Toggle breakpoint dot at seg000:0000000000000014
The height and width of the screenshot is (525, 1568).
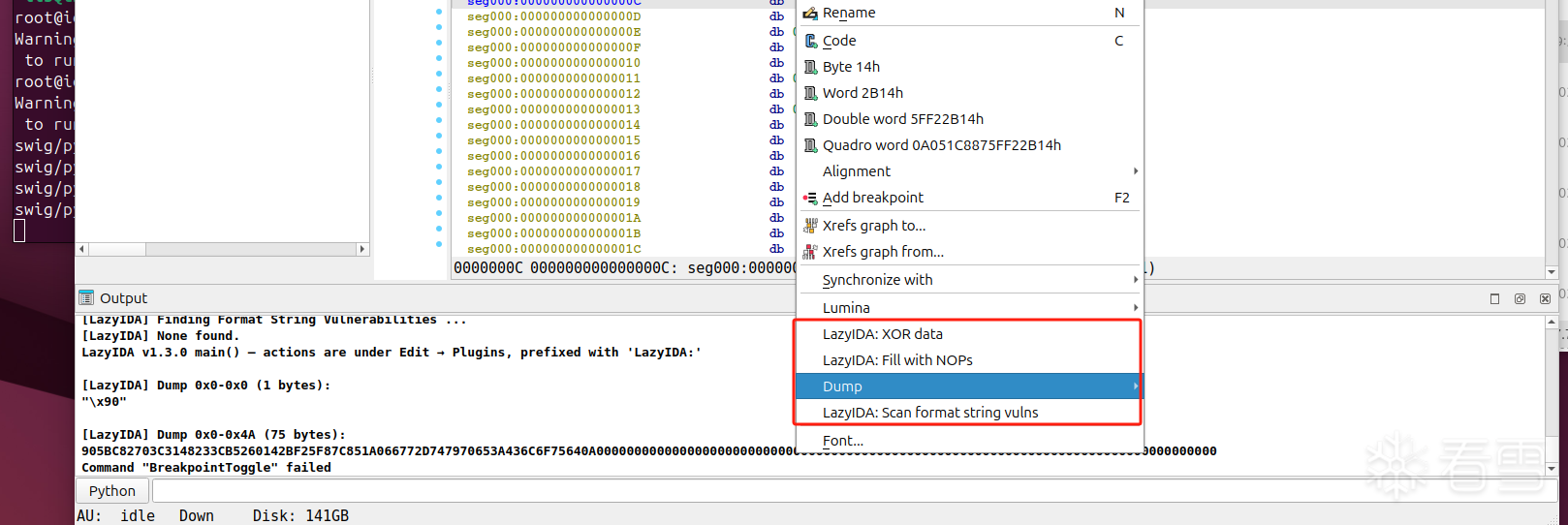439,121
